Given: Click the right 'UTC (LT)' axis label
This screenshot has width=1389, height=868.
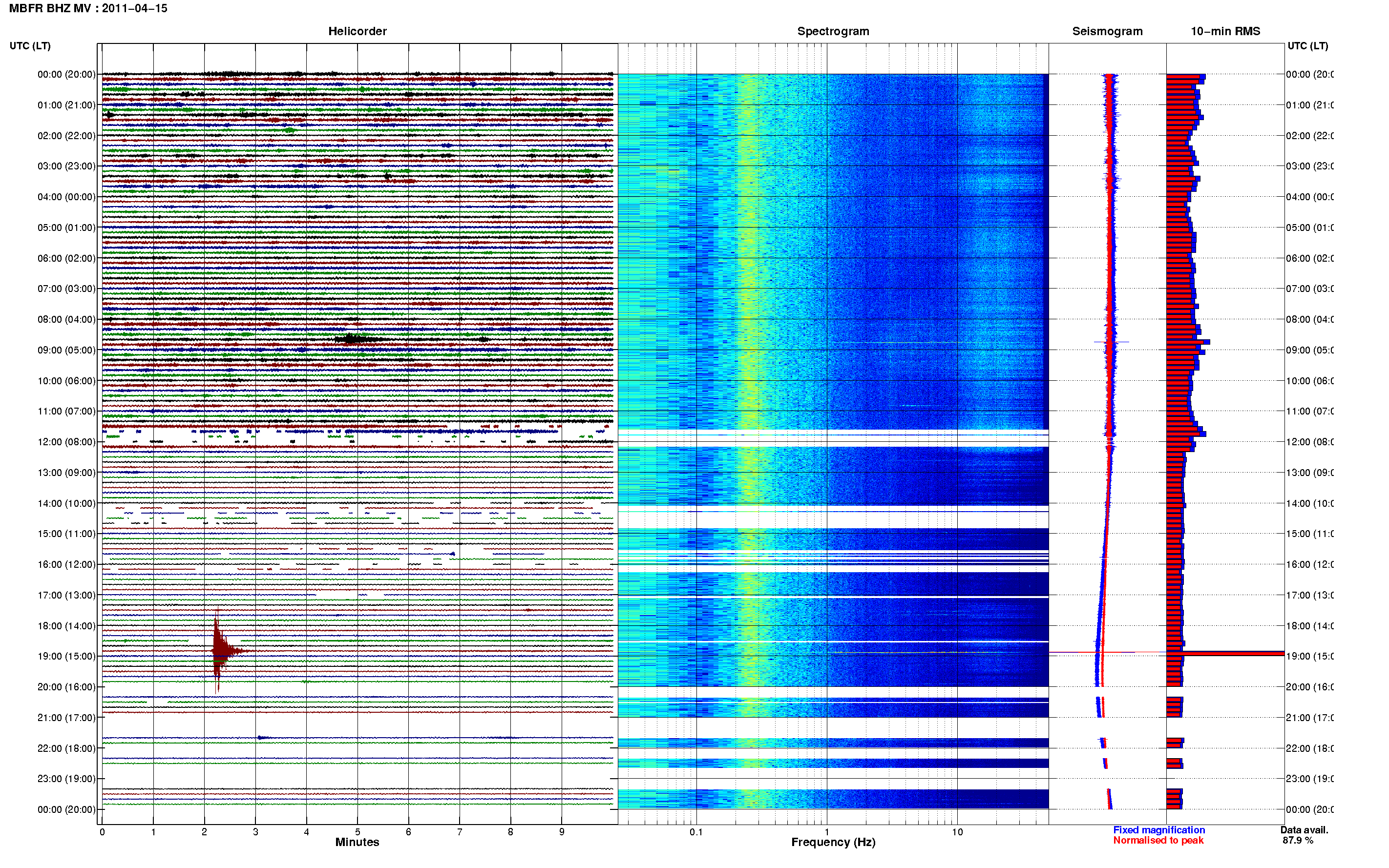Looking at the screenshot, I should [x=1307, y=45].
